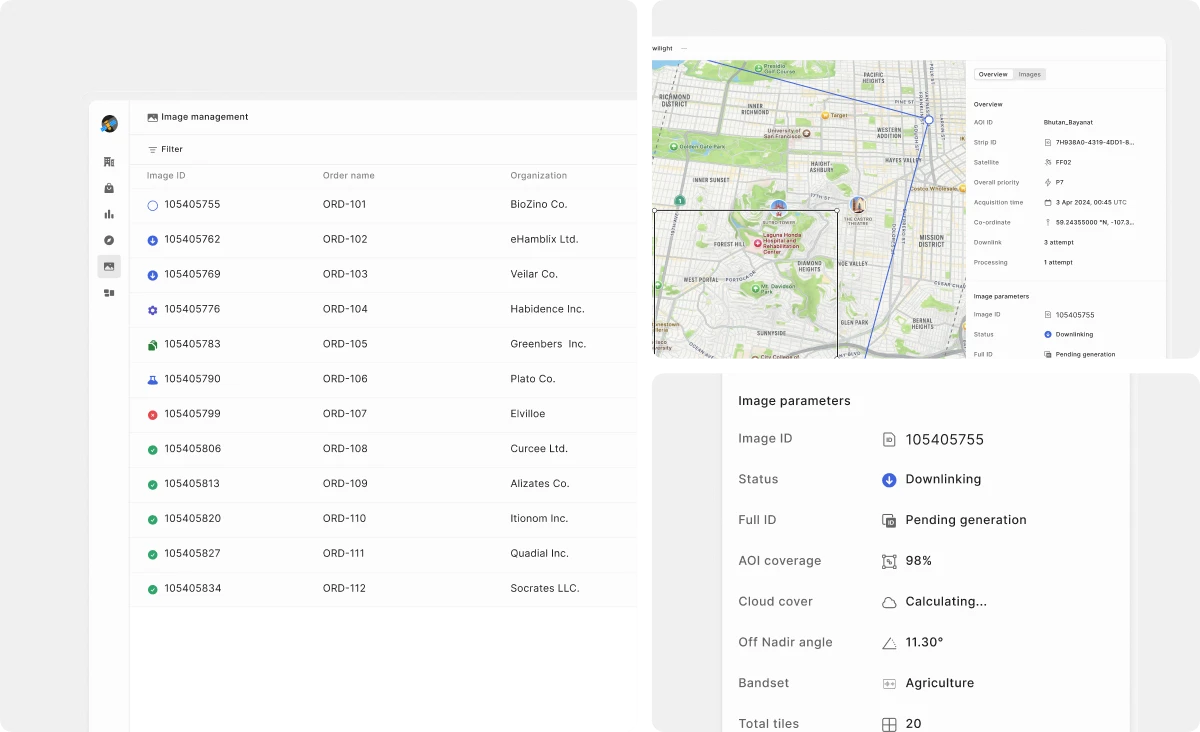This screenshot has height=732, width=1200.
Task: Click the green check icon of 105405834
Action: click(153, 590)
